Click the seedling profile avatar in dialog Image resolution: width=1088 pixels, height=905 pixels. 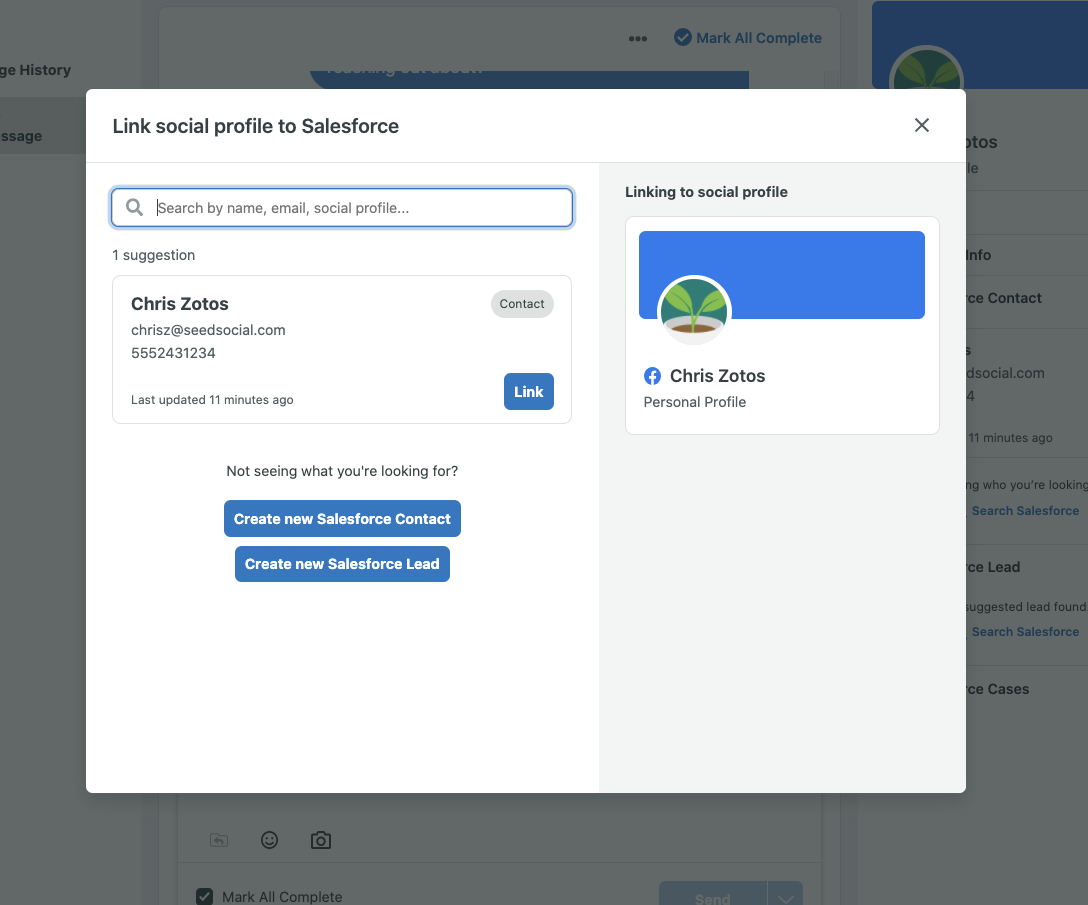pos(694,310)
